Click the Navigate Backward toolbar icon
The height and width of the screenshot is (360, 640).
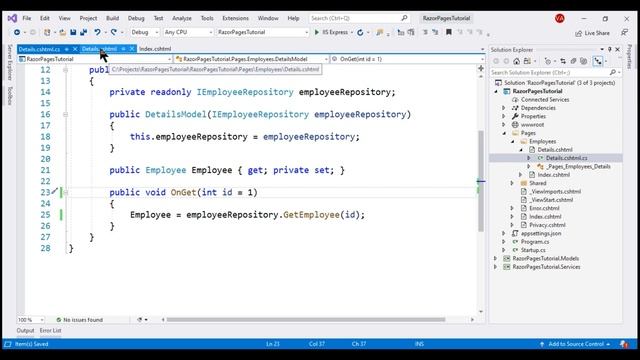pyautogui.click(x=17, y=32)
